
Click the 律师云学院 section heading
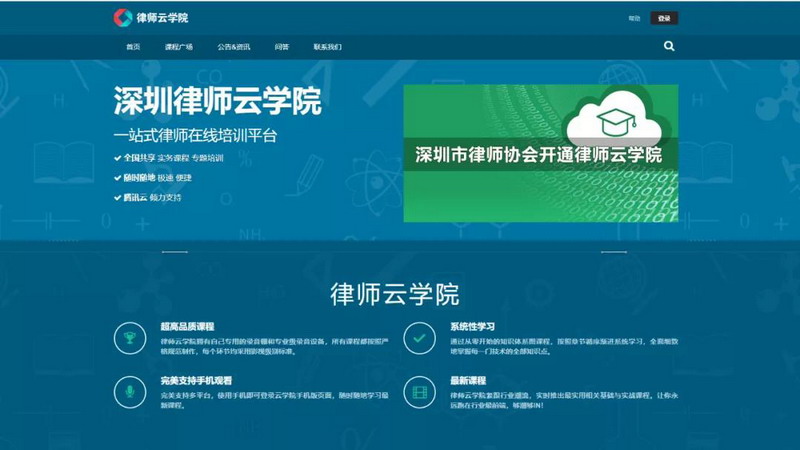tap(395, 294)
